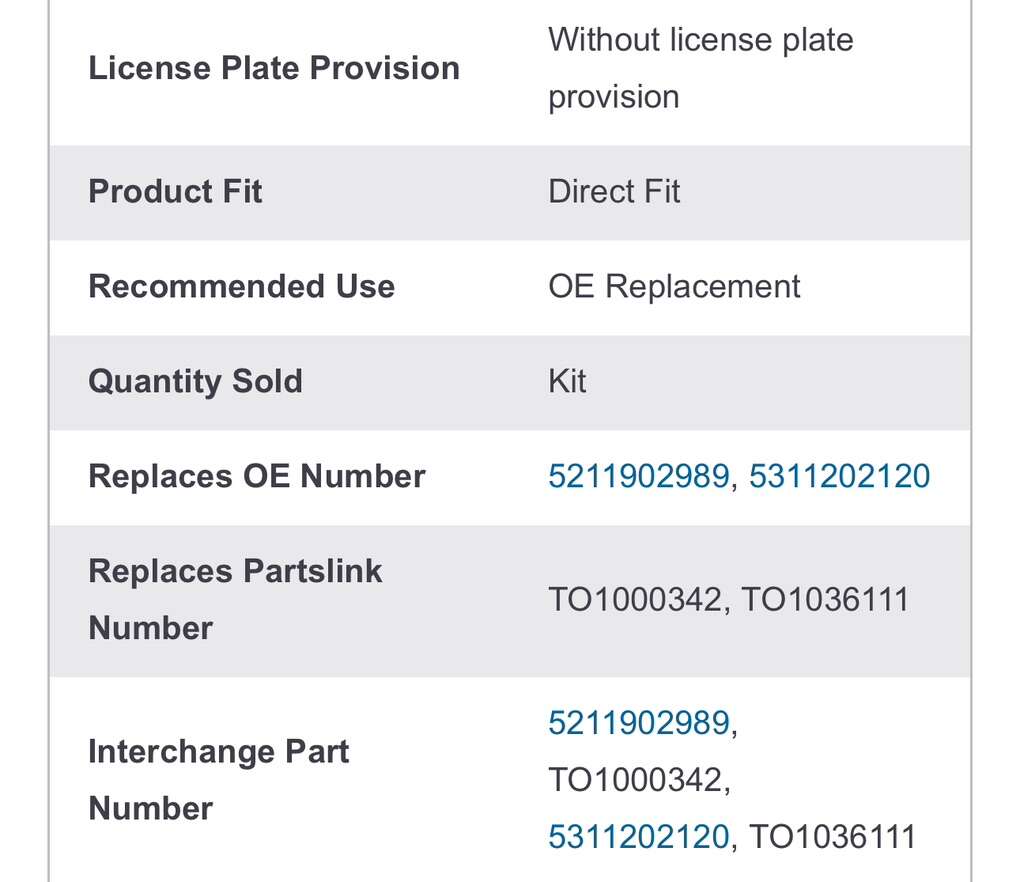The height and width of the screenshot is (882, 1020).
Task: Select the OE Replacement value
Action: tap(674, 286)
